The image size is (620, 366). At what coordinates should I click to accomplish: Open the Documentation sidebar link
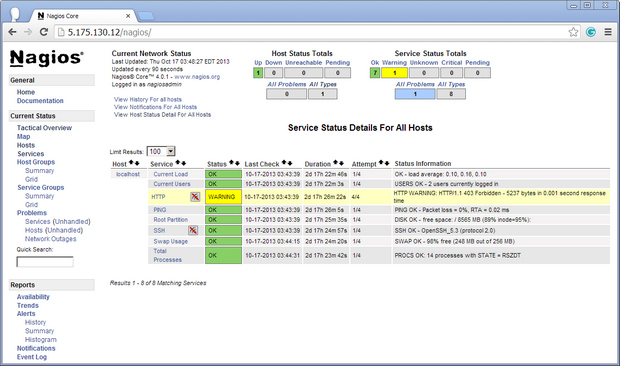pos(40,101)
